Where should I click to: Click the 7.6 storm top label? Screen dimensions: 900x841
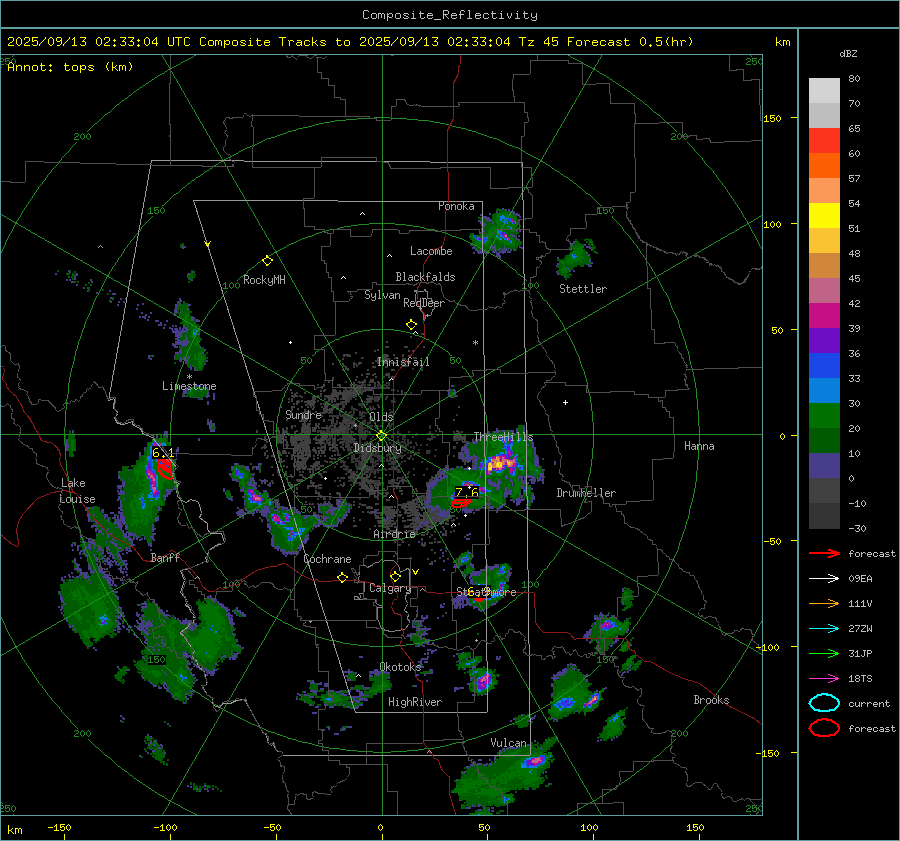pos(467,492)
